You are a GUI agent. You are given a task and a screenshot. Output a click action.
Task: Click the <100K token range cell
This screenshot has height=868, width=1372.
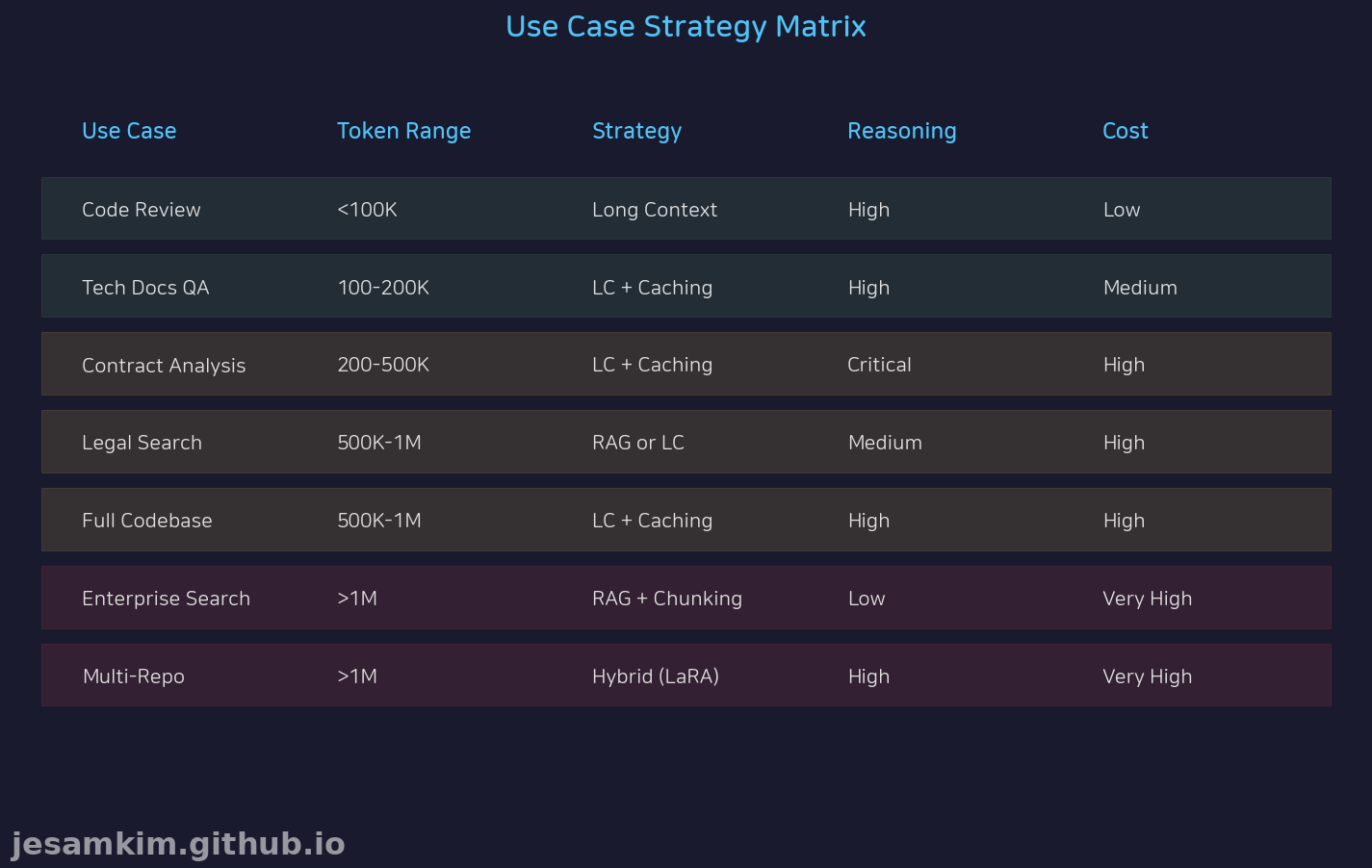[x=367, y=210]
